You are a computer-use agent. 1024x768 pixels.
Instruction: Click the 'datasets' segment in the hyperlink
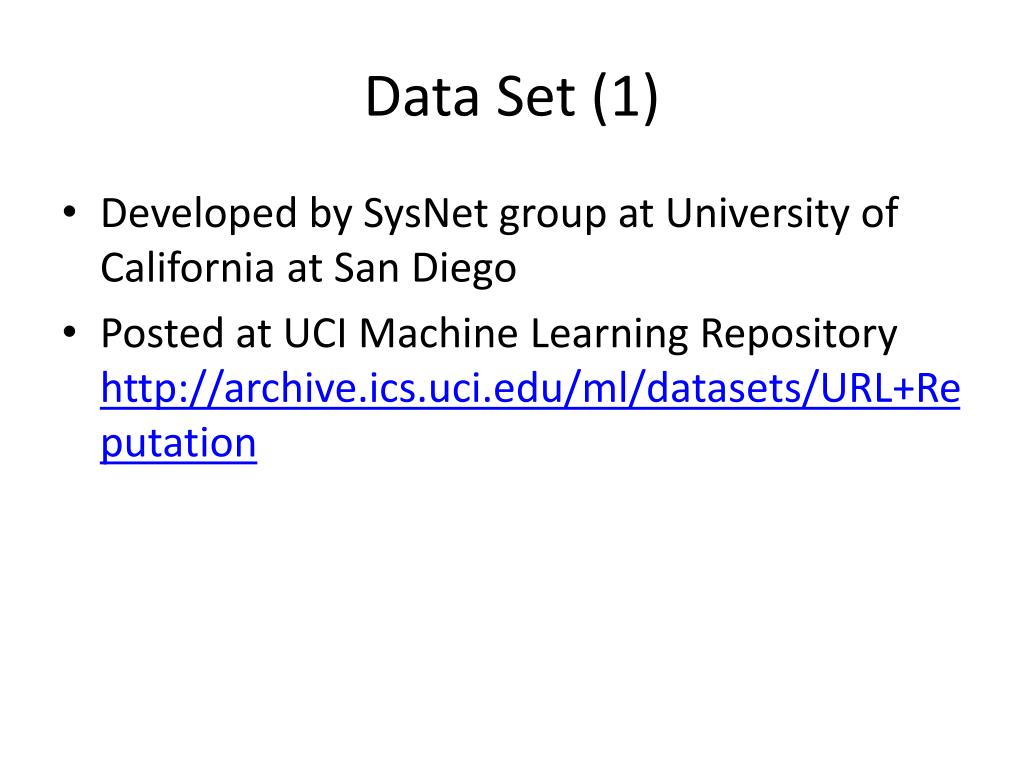click(724, 389)
